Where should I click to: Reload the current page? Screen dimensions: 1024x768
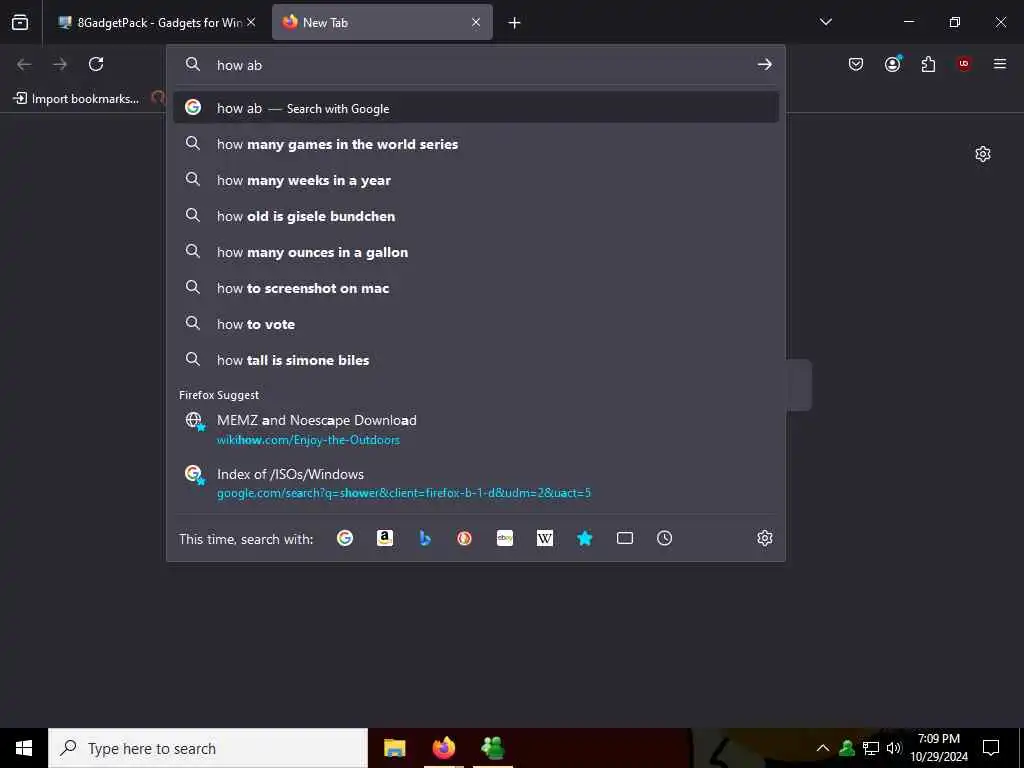coord(96,64)
